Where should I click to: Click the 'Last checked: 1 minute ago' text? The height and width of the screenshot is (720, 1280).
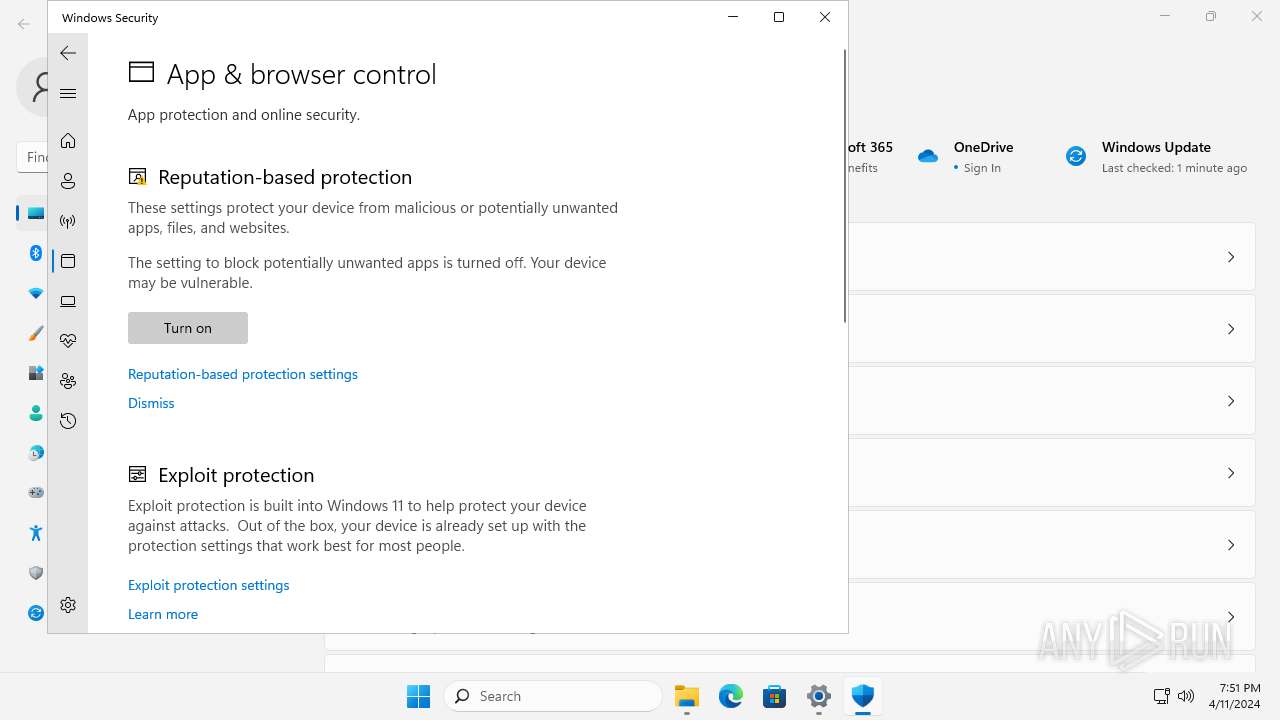pos(1174,168)
